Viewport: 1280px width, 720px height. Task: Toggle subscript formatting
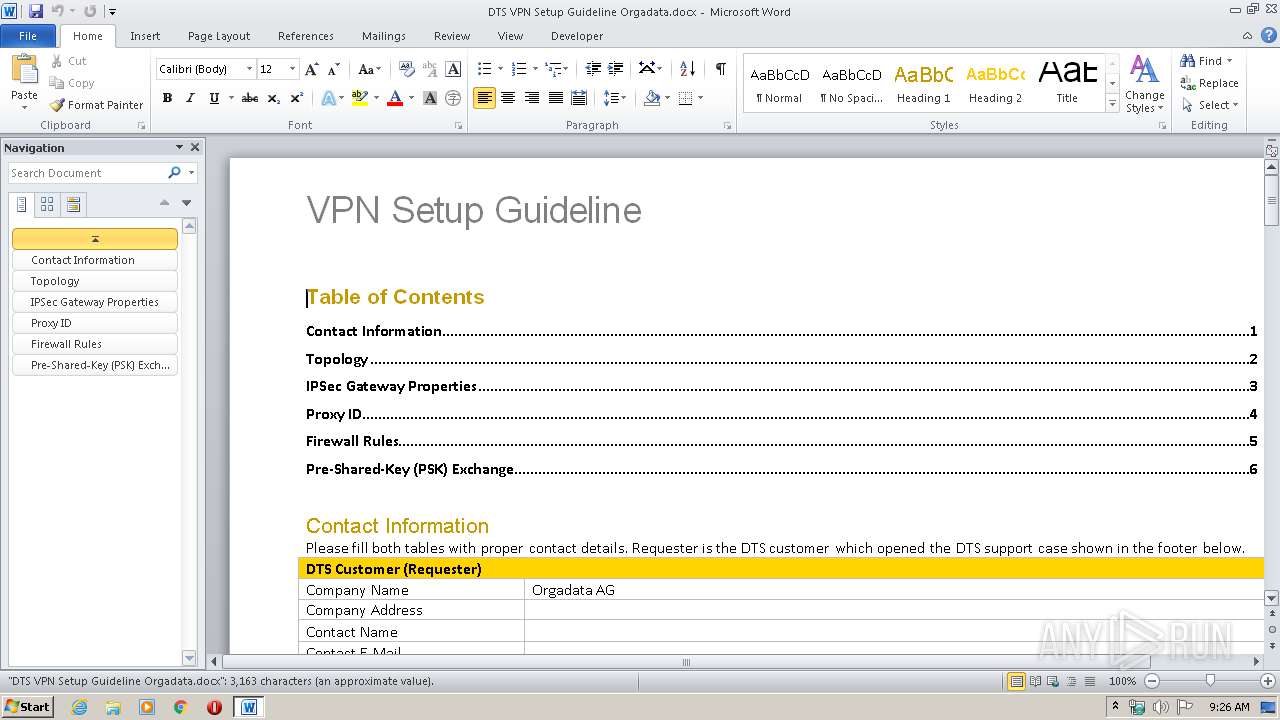pyautogui.click(x=273, y=98)
